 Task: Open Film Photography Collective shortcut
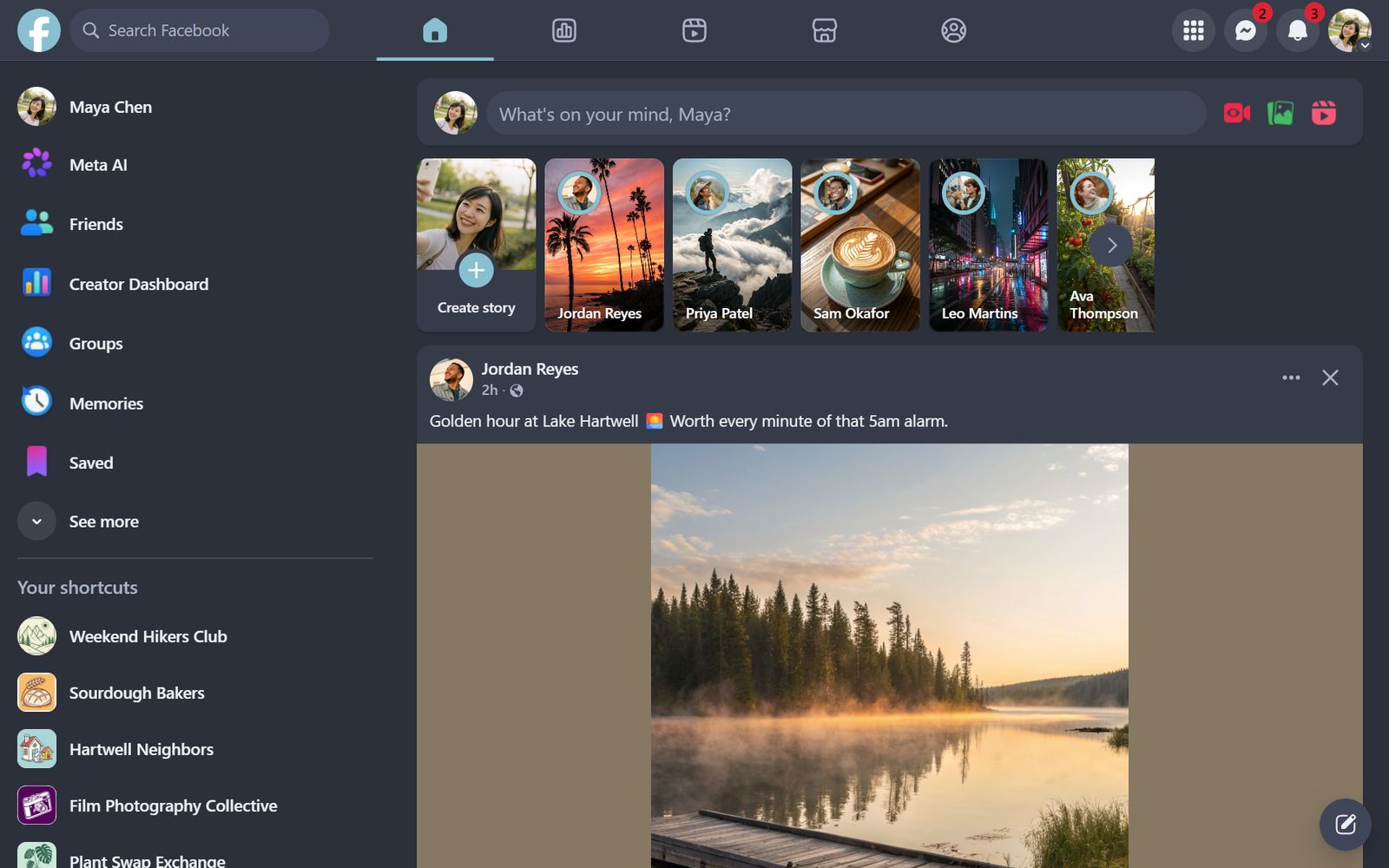point(195,806)
